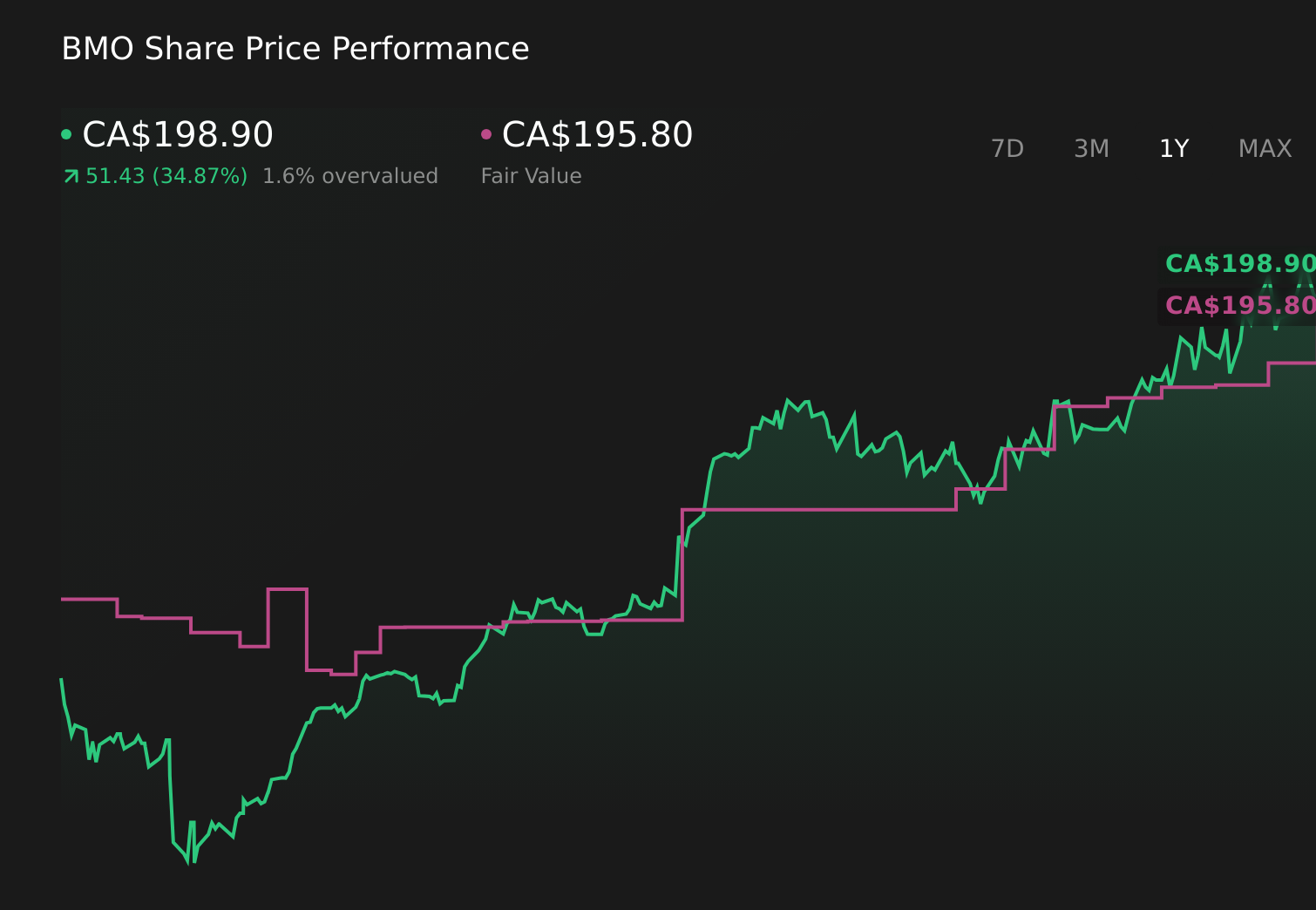This screenshot has height=910, width=1316.
Task: Expand the chart by clicking MAX
Action: [1265, 148]
